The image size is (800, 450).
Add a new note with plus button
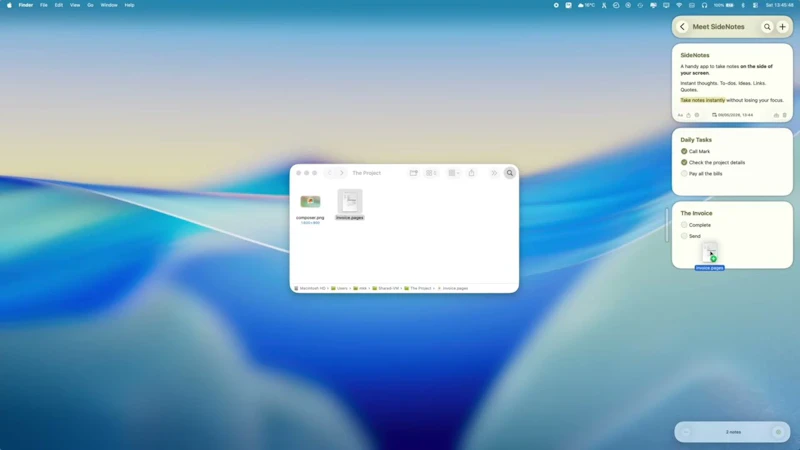(x=782, y=27)
